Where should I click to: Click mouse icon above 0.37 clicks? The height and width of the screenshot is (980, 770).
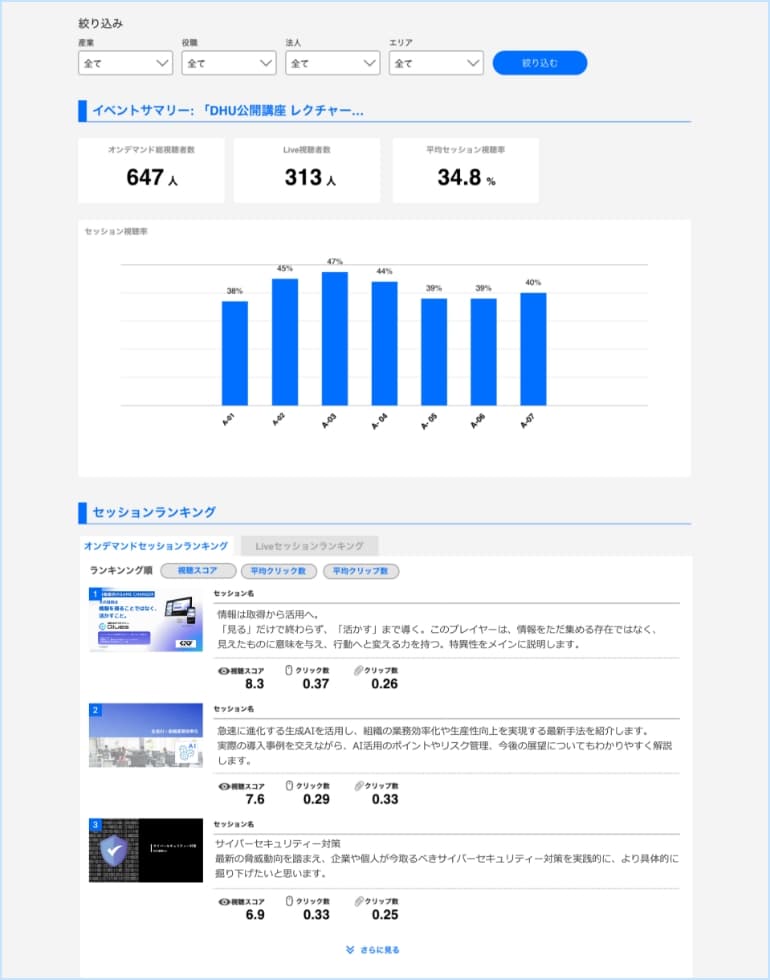click(x=289, y=670)
